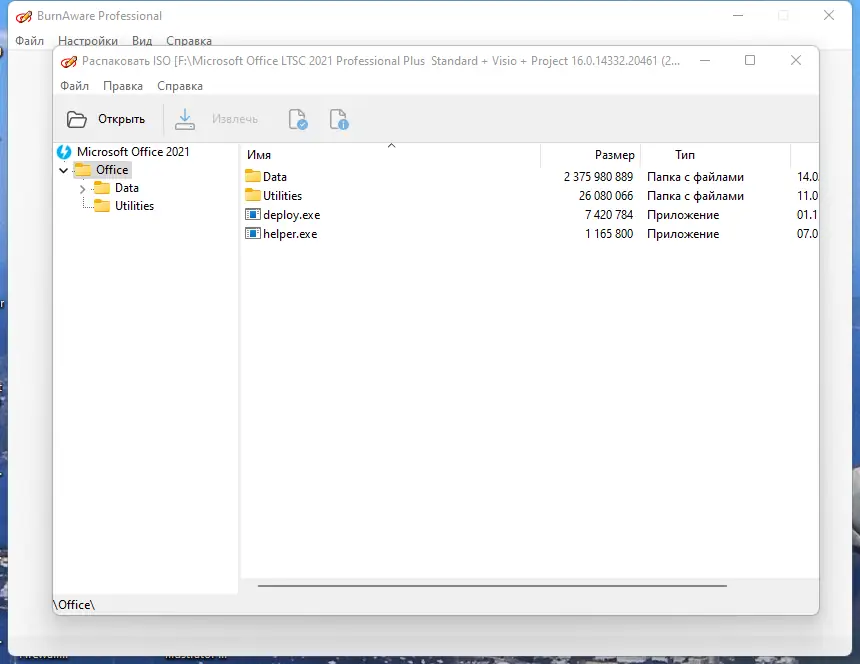Open Вид menu of BurnAware Professional window

tap(142, 41)
